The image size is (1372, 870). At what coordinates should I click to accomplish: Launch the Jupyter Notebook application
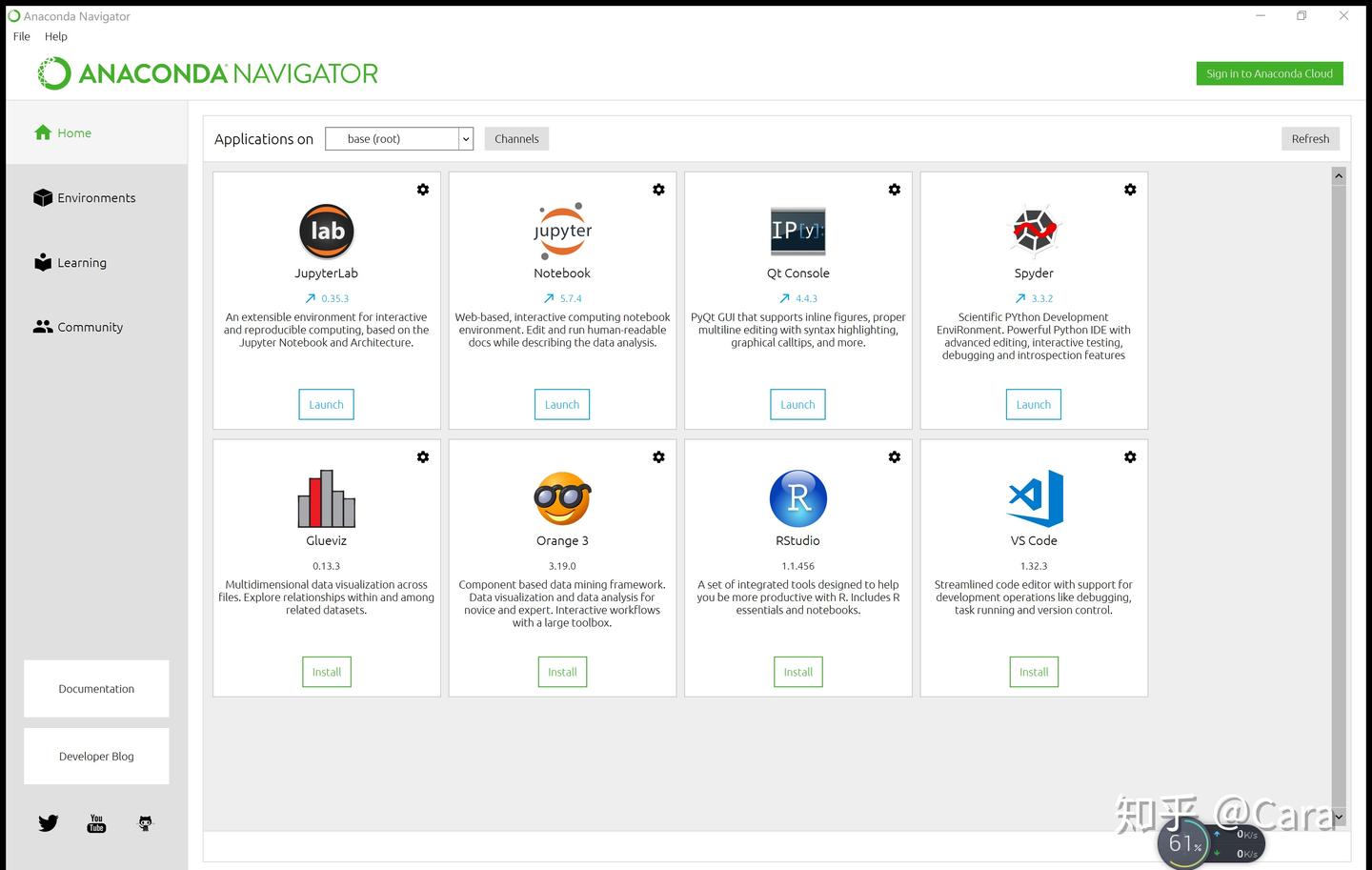coord(562,405)
